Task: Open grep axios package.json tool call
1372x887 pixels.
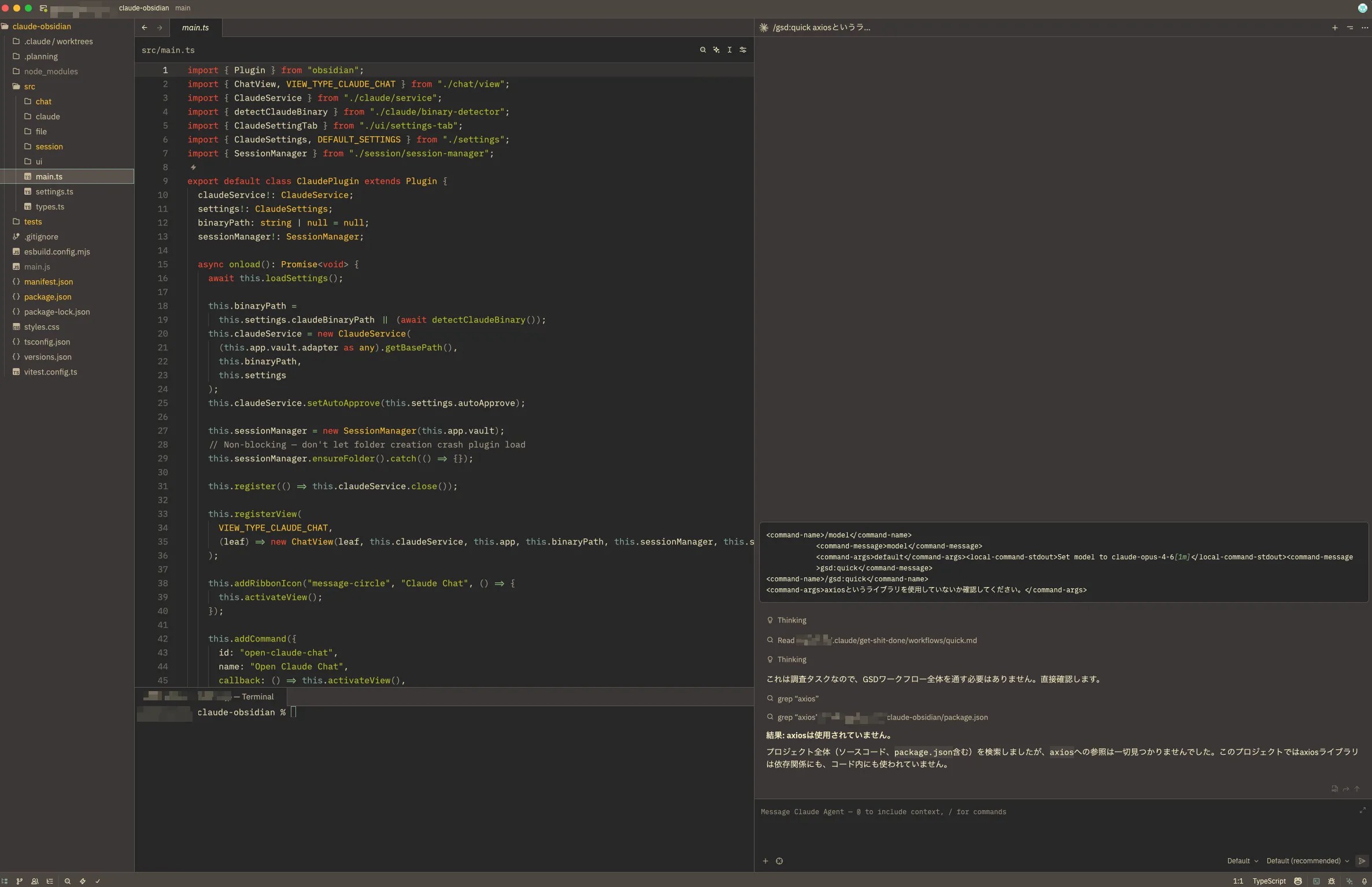Action: click(x=877, y=717)
